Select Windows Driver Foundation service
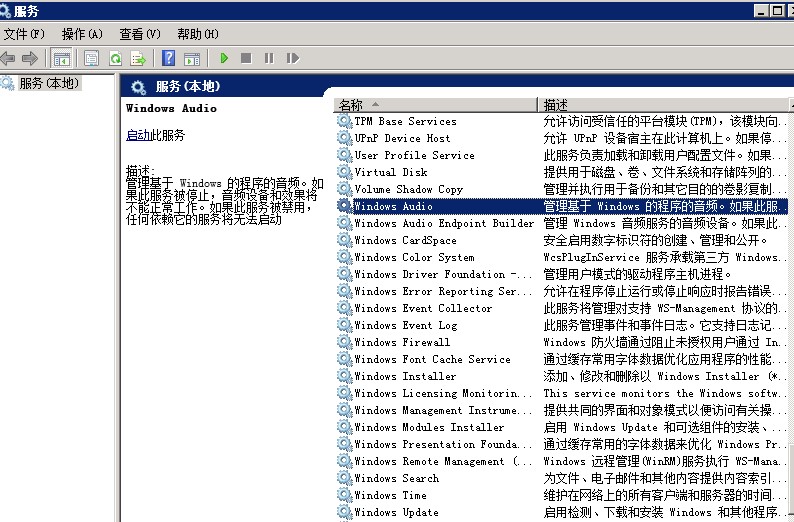Screen dimensions: 794x522 click(x=561, y=274)
